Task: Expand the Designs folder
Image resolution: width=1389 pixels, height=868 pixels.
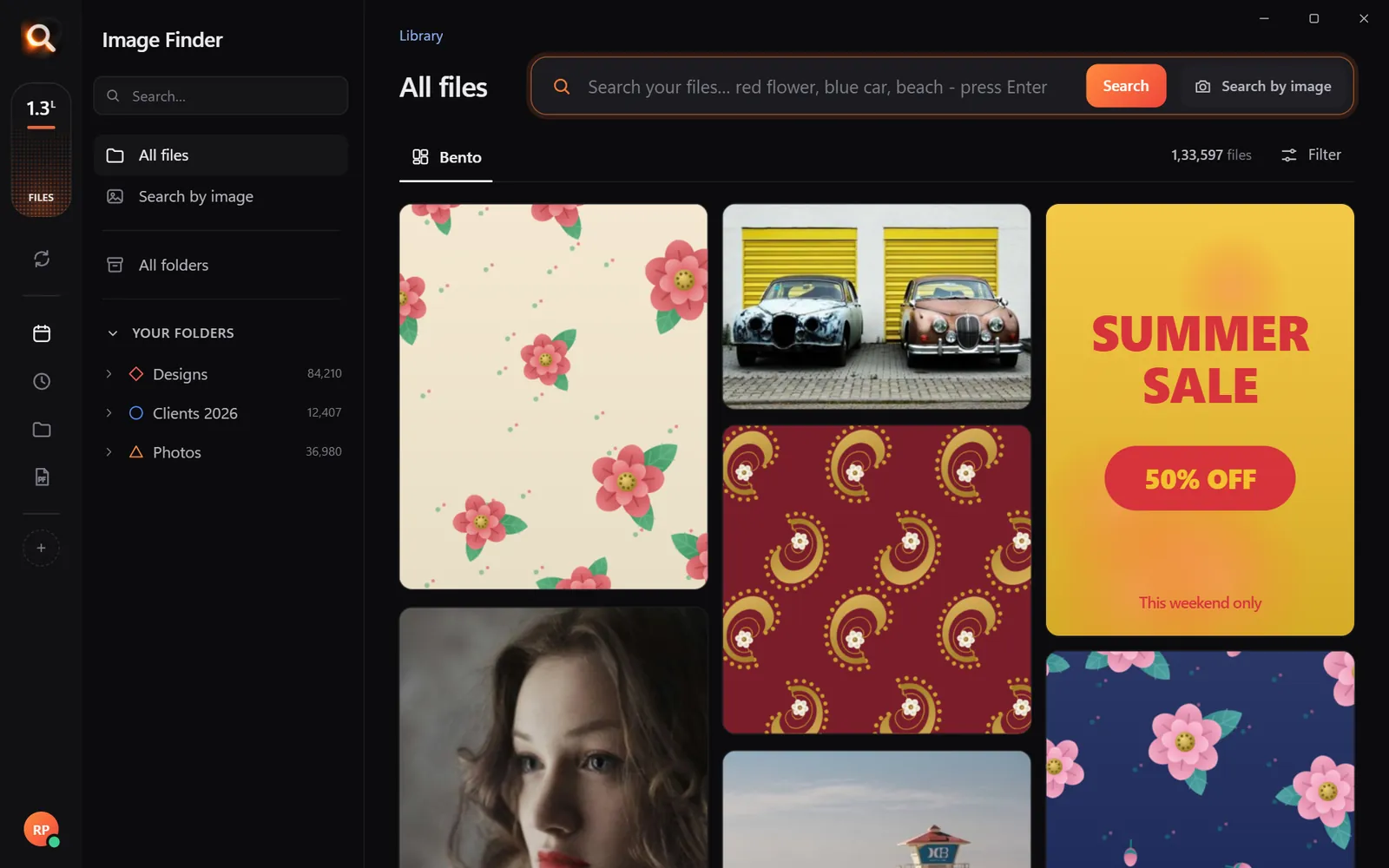Action: (x=109, y=374)
